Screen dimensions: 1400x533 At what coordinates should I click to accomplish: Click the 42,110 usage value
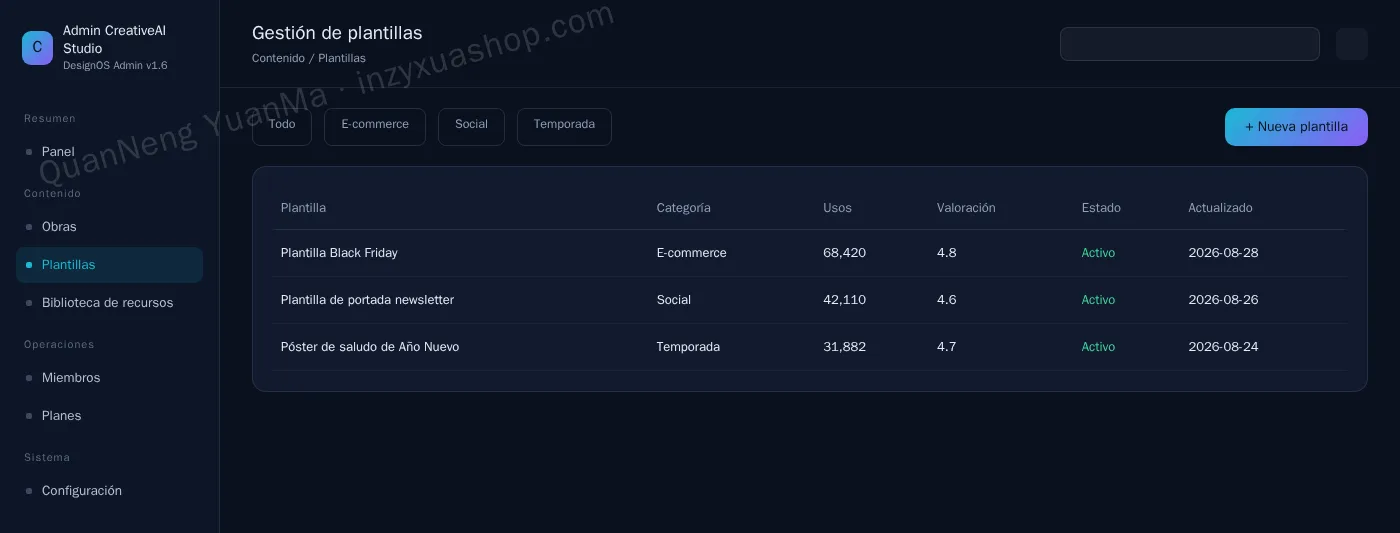(x=844, y=300)
